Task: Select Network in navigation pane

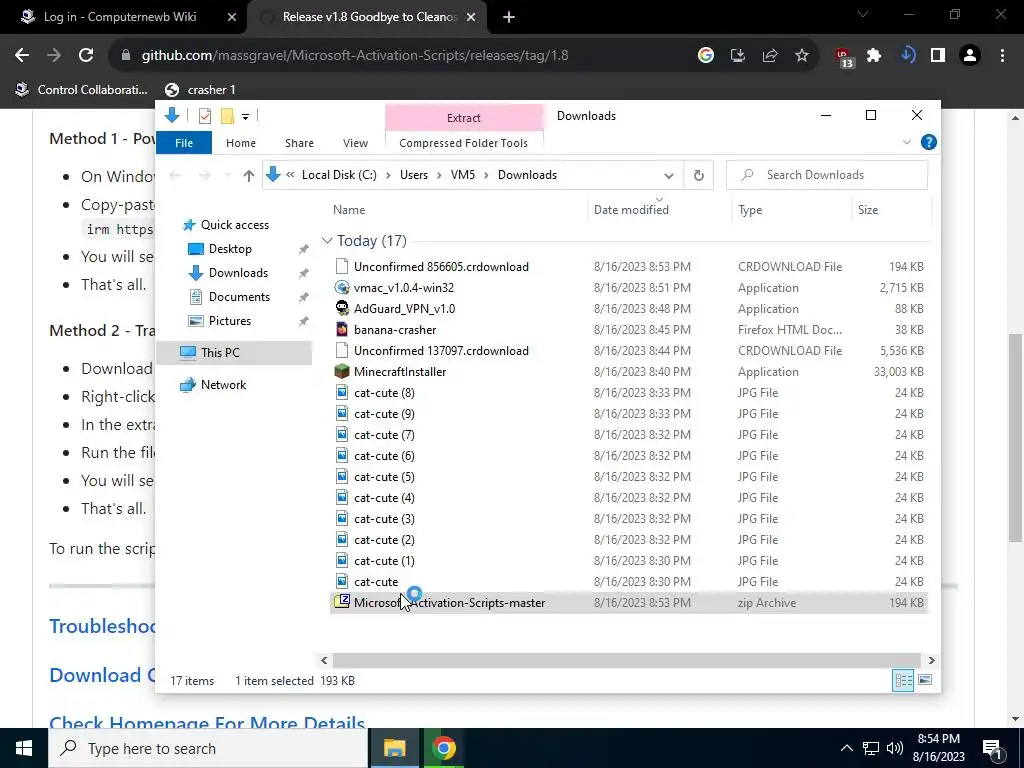Action: tap(223, 385)
